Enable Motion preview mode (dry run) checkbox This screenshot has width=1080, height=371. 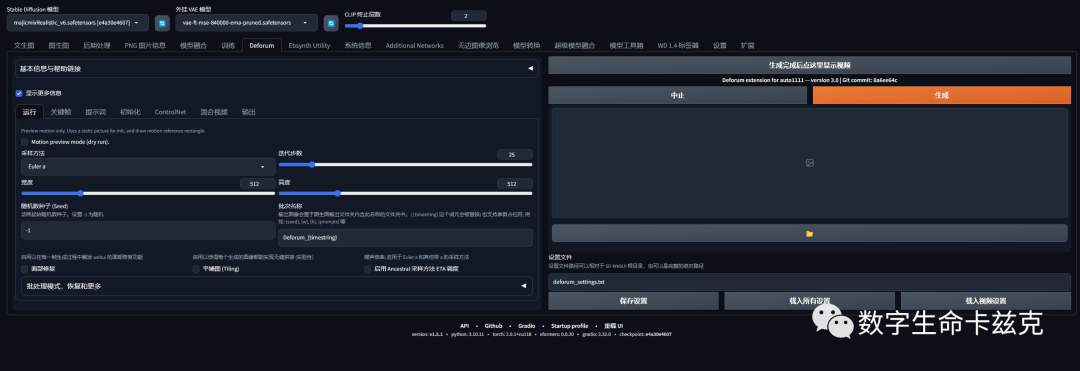pos(25,142)
